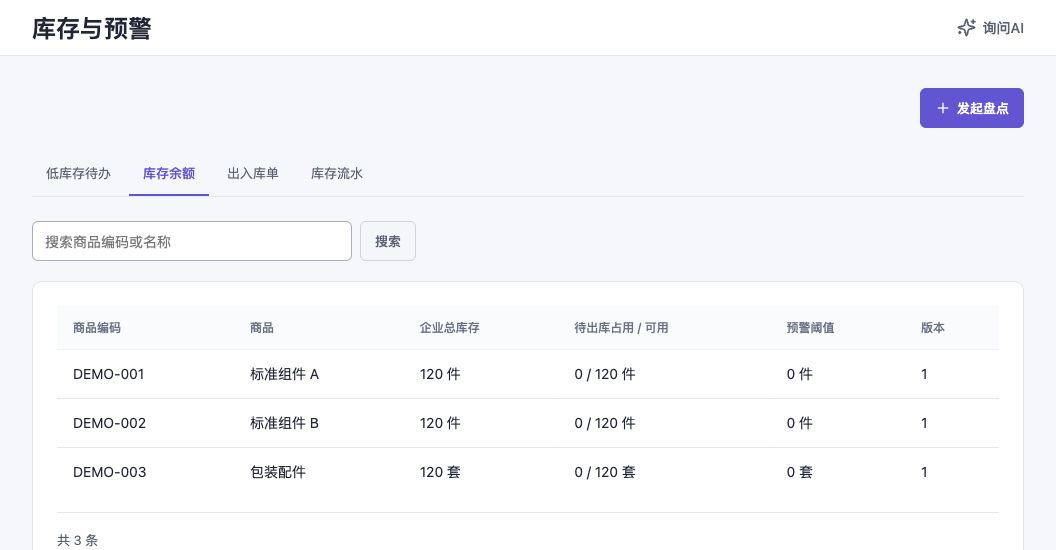Image resolution: width=1056 pixels, height=550 pixels.
Task: Click the 发起盘点 button label
Action: [x=983, y=108]
